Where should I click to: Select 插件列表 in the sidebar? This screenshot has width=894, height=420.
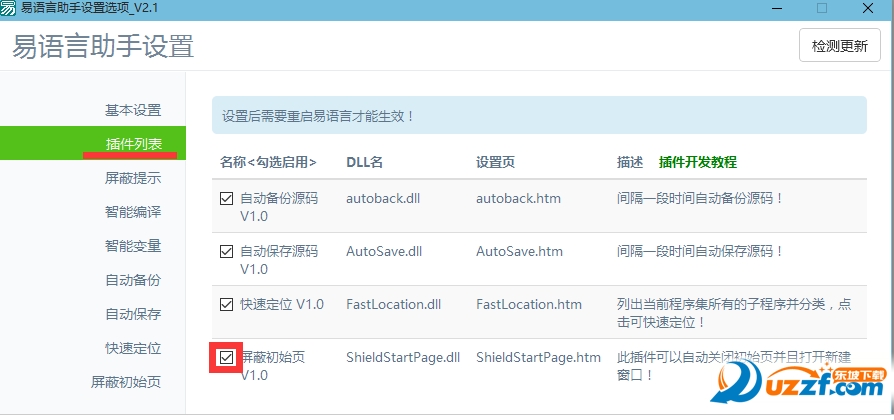(x=133, y=144)
